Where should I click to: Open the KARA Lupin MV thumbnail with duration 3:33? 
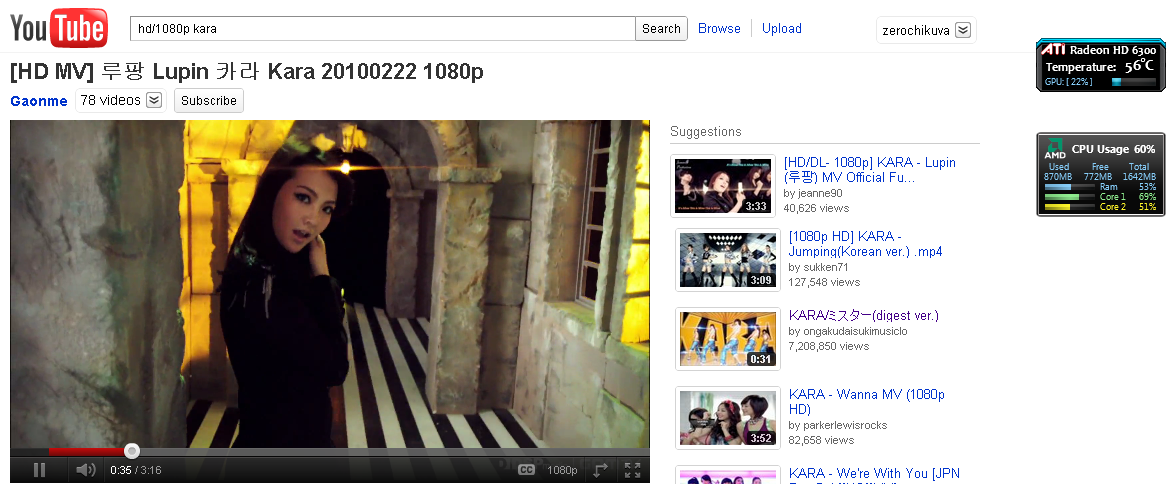[x=723, y=185]
